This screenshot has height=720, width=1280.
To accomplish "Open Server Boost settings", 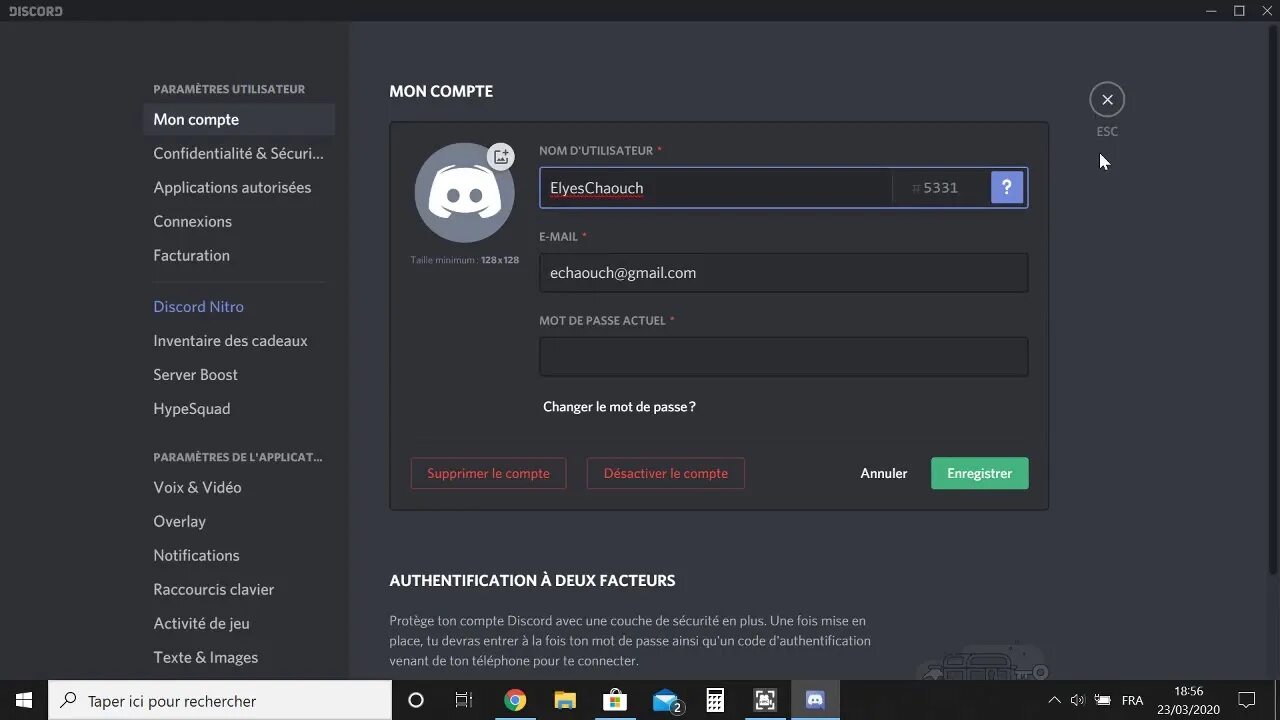I will (239, 374).
